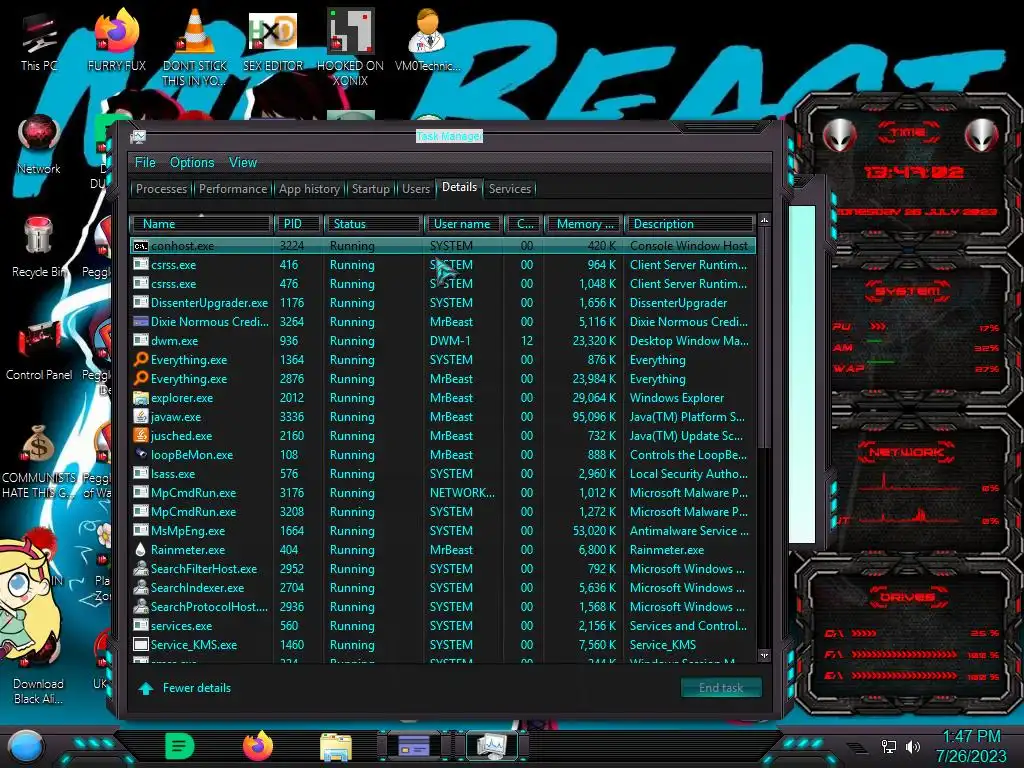Select Task Manager taskbar icon
The width and height of the screenshot is (1024, 768).
(x=492, y=746)
